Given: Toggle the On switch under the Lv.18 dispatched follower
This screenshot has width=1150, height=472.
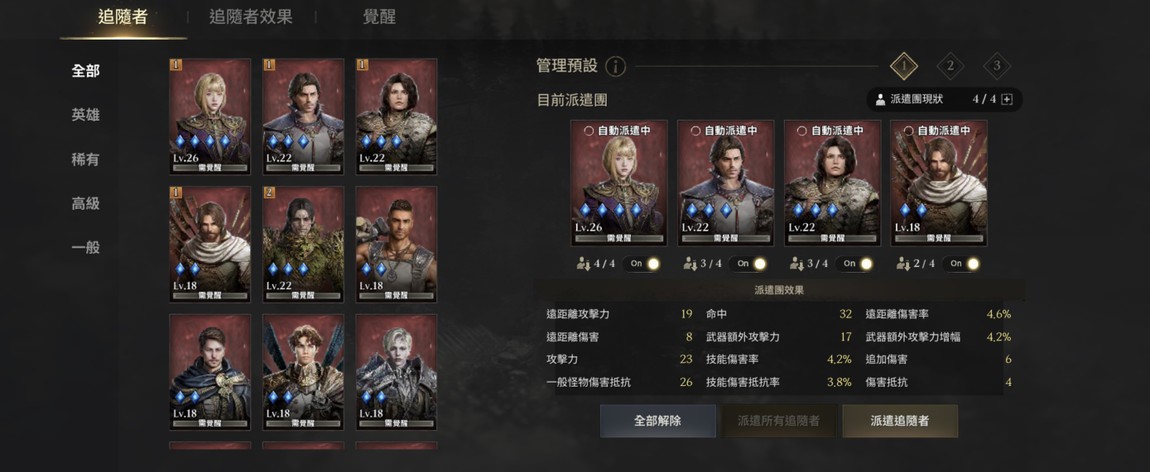Looking at the screenshot, I should click(961, 264).
